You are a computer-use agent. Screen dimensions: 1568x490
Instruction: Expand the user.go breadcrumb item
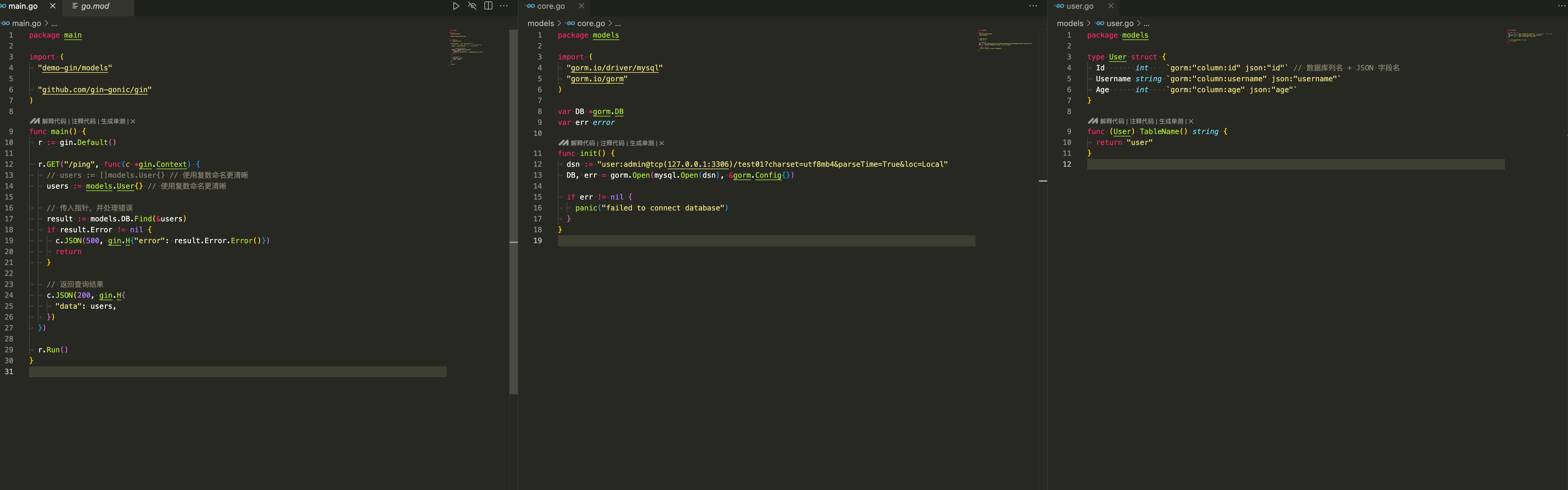[x=1119, y=24]
